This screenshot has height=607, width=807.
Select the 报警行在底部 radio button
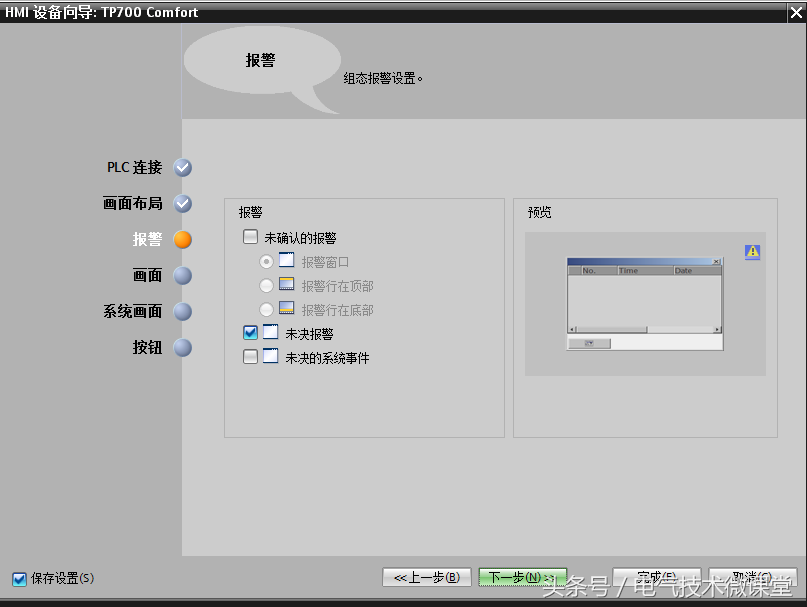pos(266,309)
